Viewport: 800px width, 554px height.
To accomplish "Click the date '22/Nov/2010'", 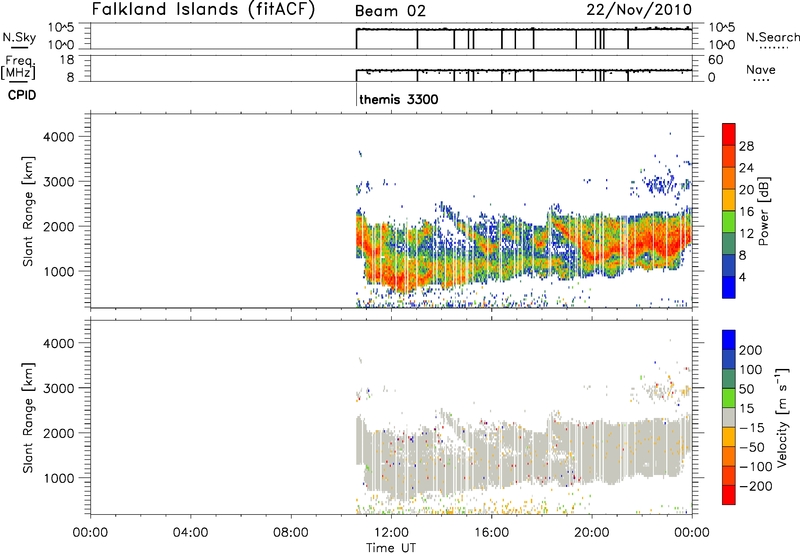I will click(639, 10).
